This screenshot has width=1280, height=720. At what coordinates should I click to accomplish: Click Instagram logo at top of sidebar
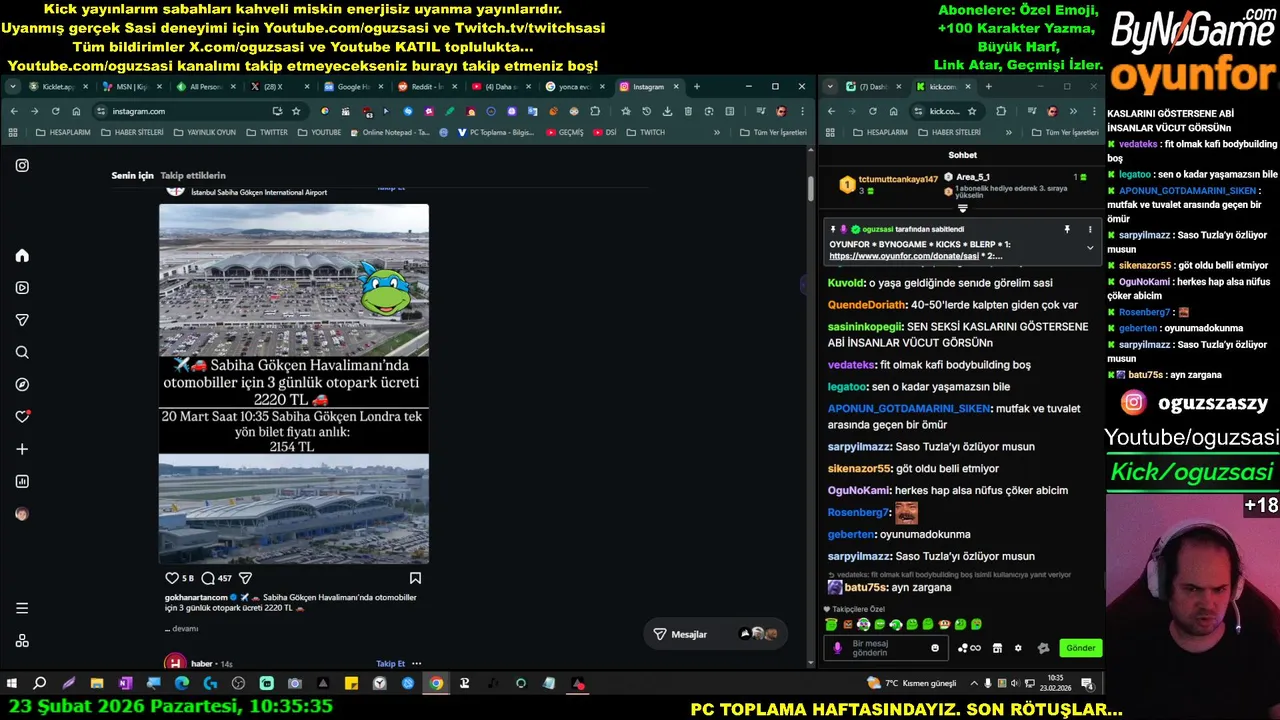[x=22, y=165]
